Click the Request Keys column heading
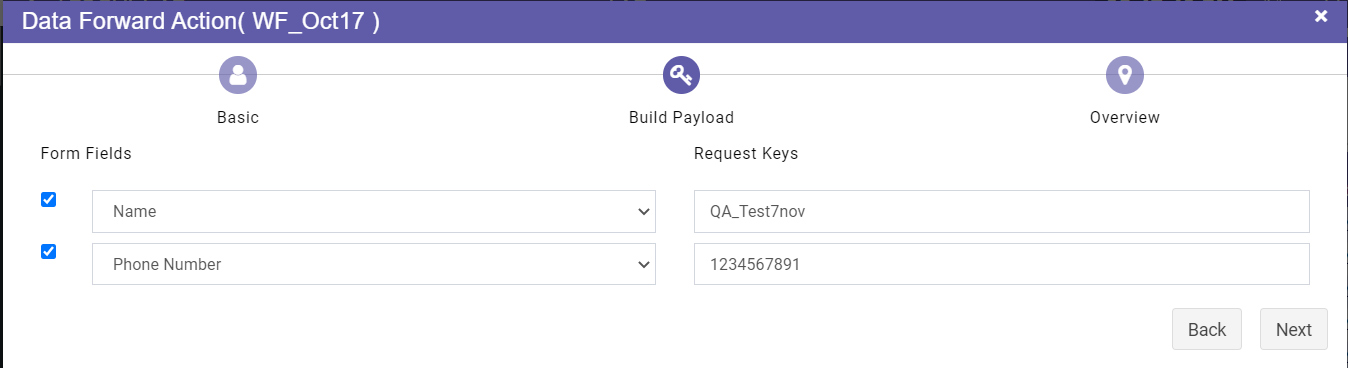Viewport: 1348px width, 368px height. 746,154
